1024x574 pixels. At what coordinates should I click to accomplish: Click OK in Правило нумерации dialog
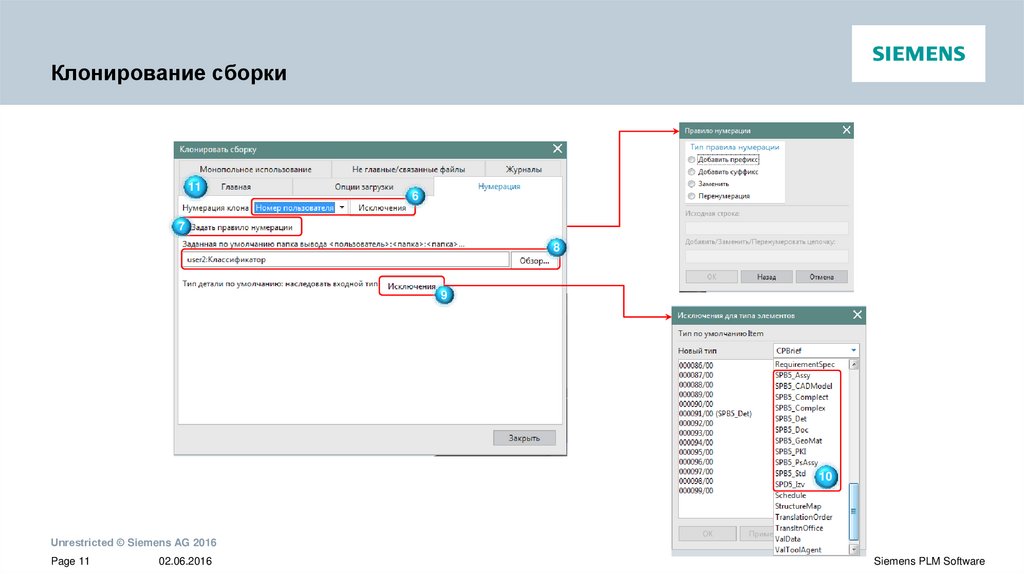(711, 277)
